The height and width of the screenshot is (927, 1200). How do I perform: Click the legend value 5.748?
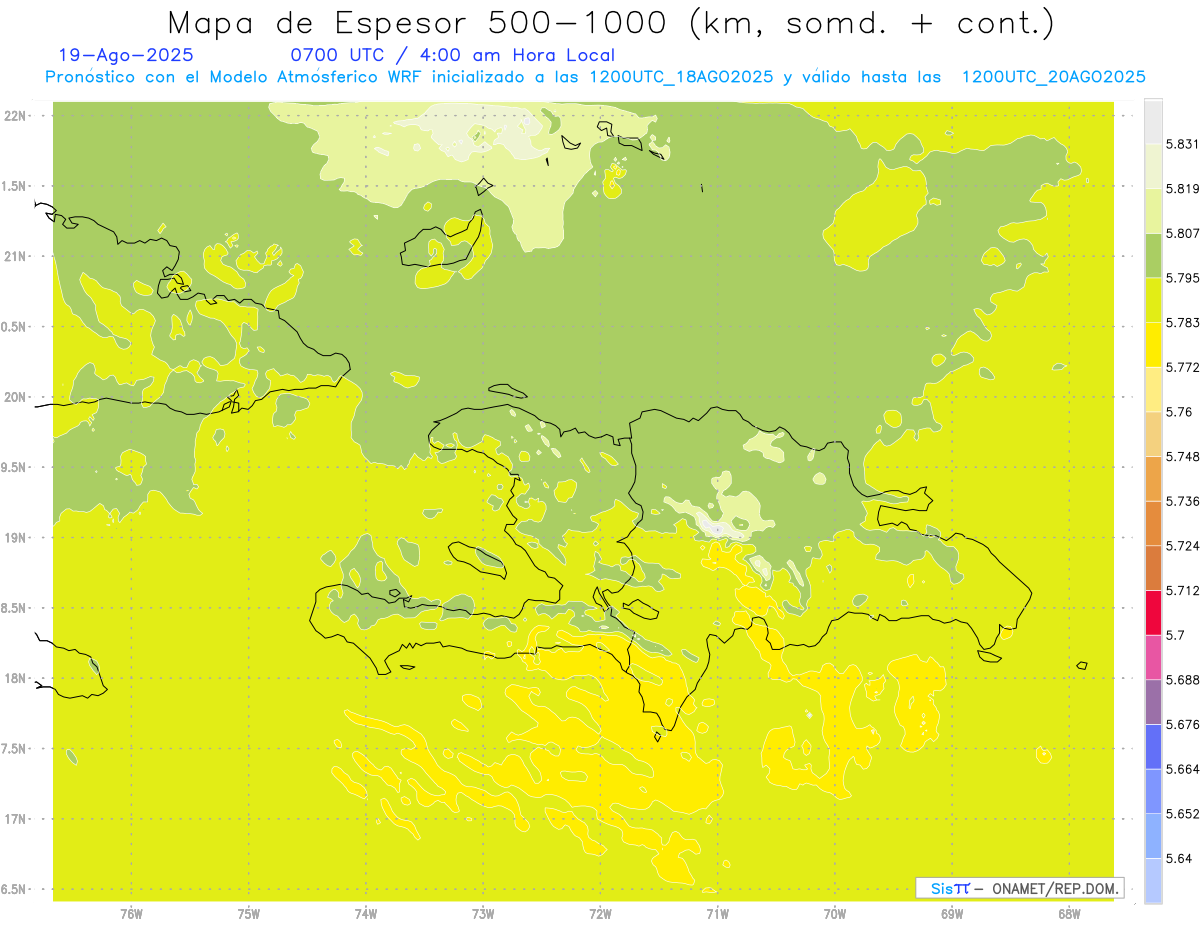(x=1183, y=456)
